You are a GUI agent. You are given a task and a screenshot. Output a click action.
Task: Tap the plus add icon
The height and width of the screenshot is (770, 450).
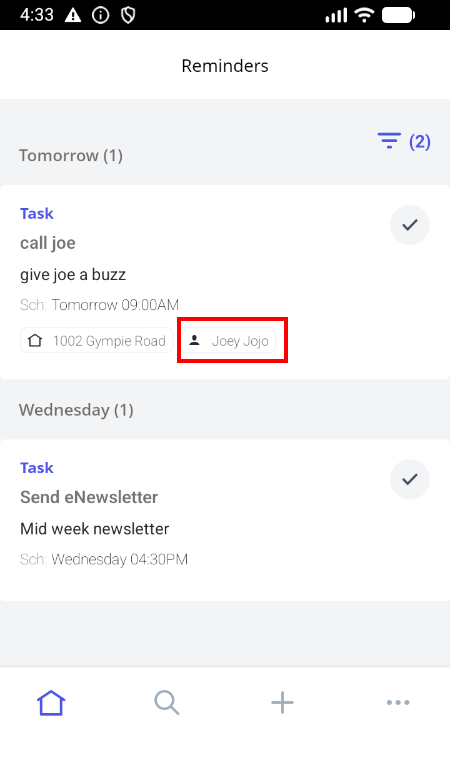click(x=282, y=703)
